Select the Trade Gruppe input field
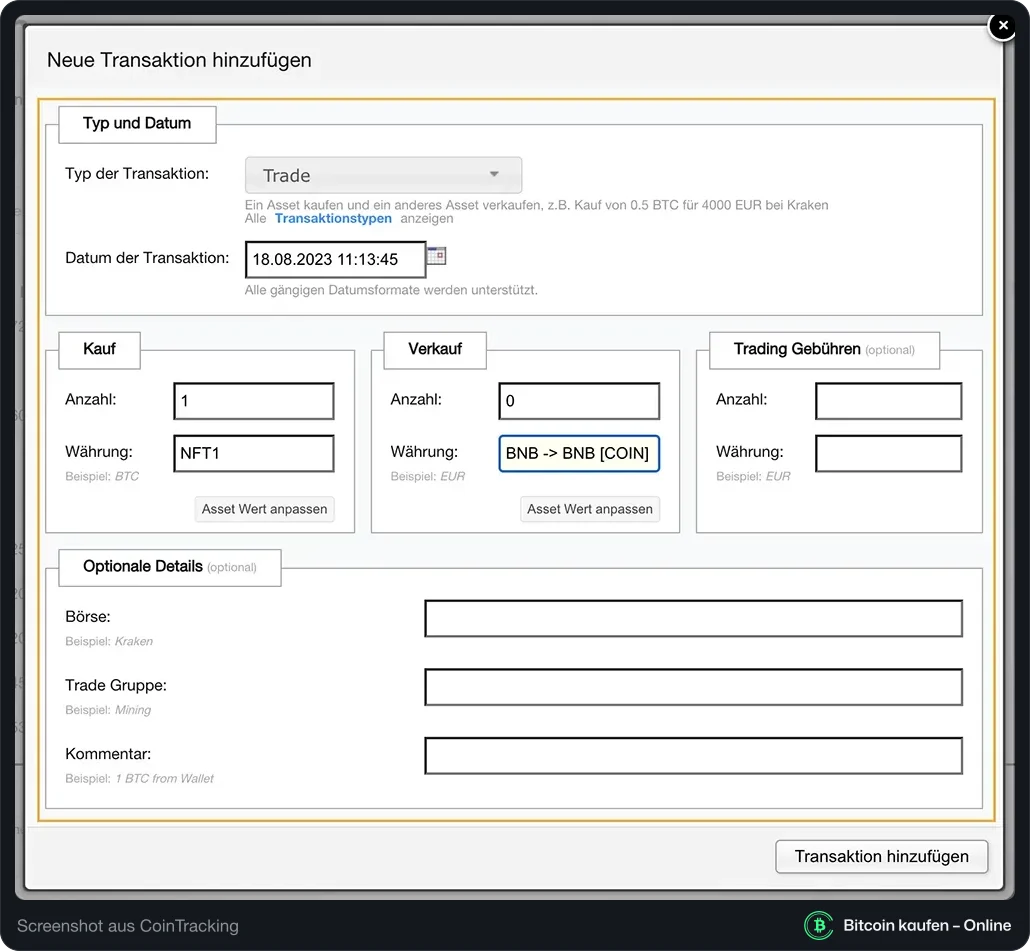 (694, 687)
